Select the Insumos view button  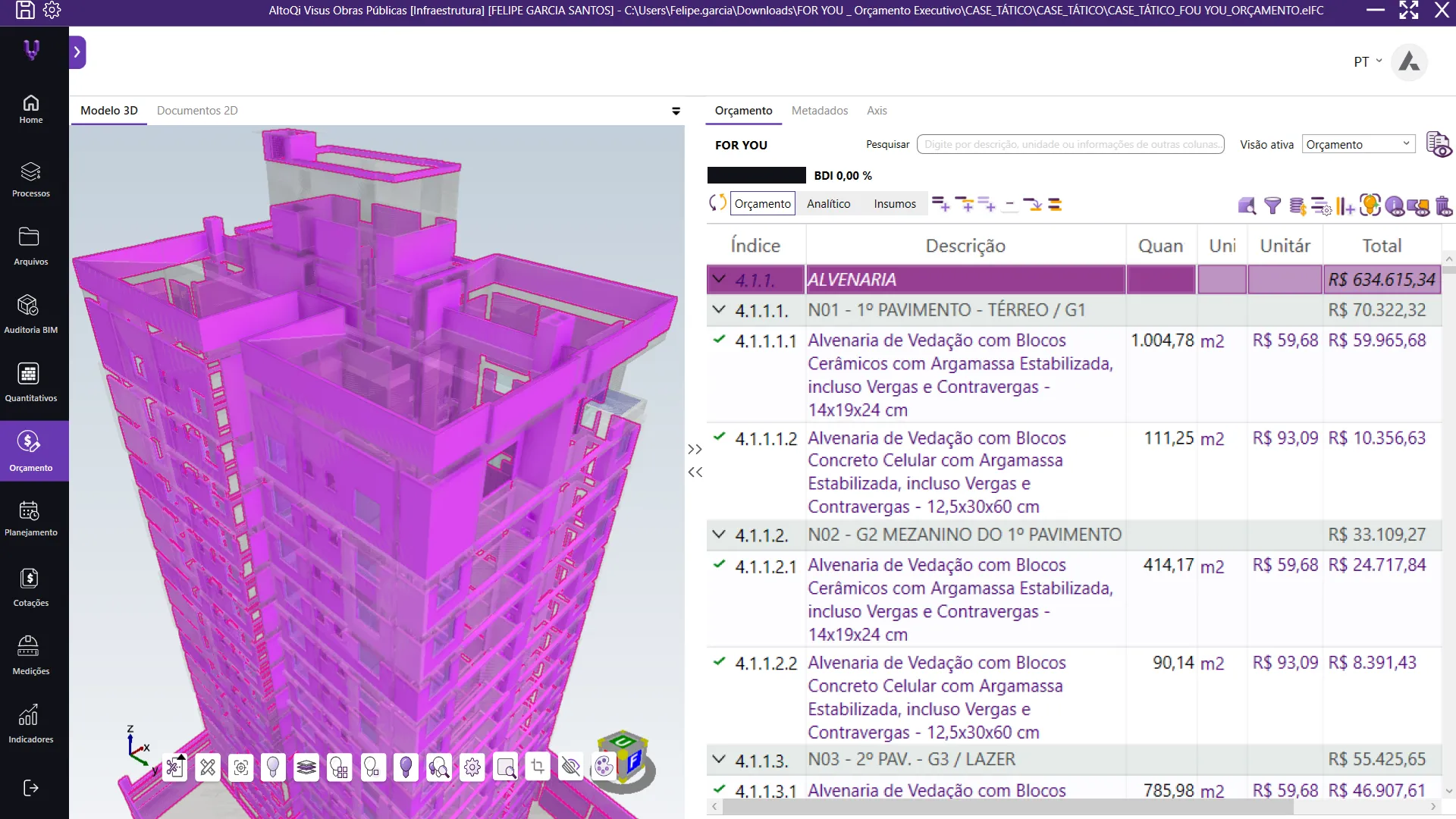point(895,203)
